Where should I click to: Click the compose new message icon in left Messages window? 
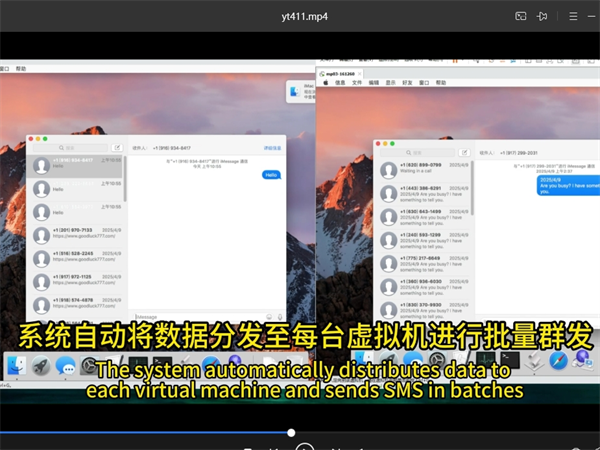pyautogui.click(x=118, y=147)
